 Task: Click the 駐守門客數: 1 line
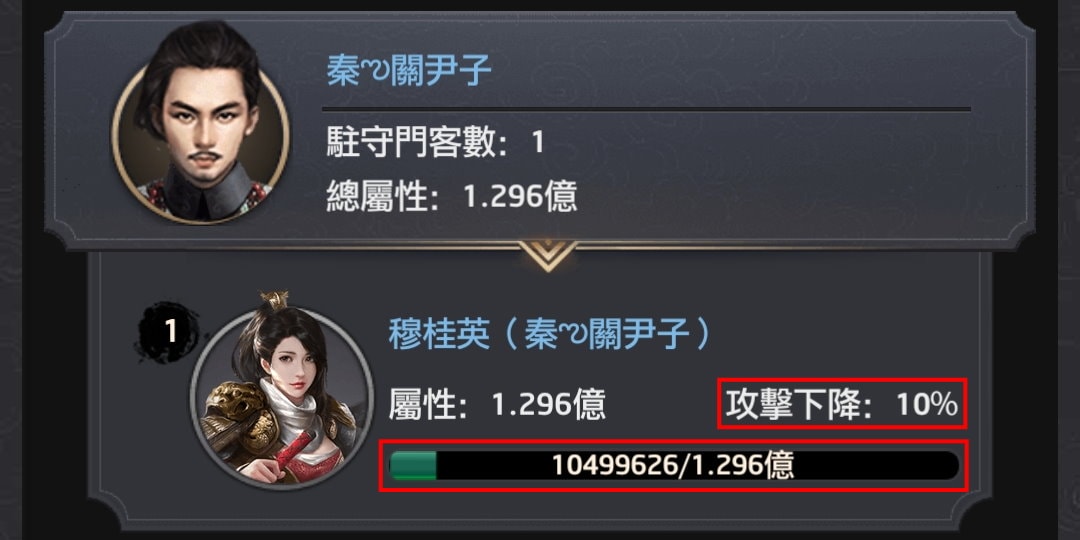click(435, 143)
